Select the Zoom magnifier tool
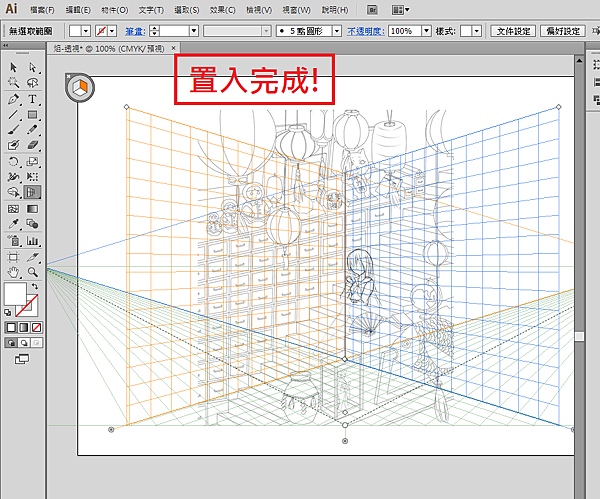This screenshot has height=499, width=600. click(33, 272)
